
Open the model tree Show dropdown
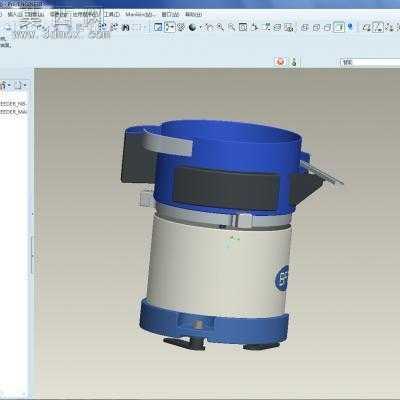pyautogui.click(x=4, y=85)
